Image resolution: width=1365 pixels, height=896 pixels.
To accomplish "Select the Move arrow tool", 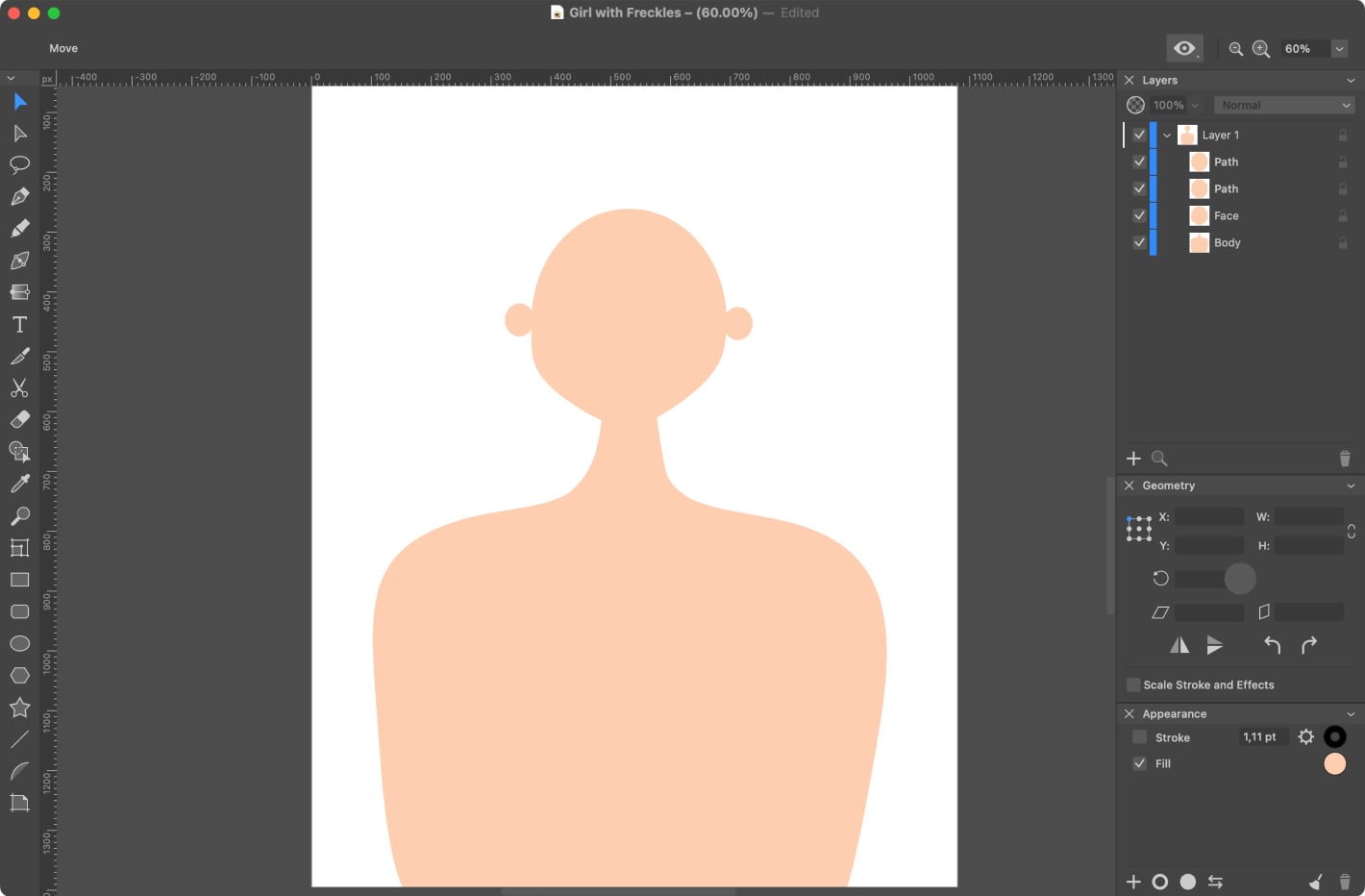I will 19,101.
